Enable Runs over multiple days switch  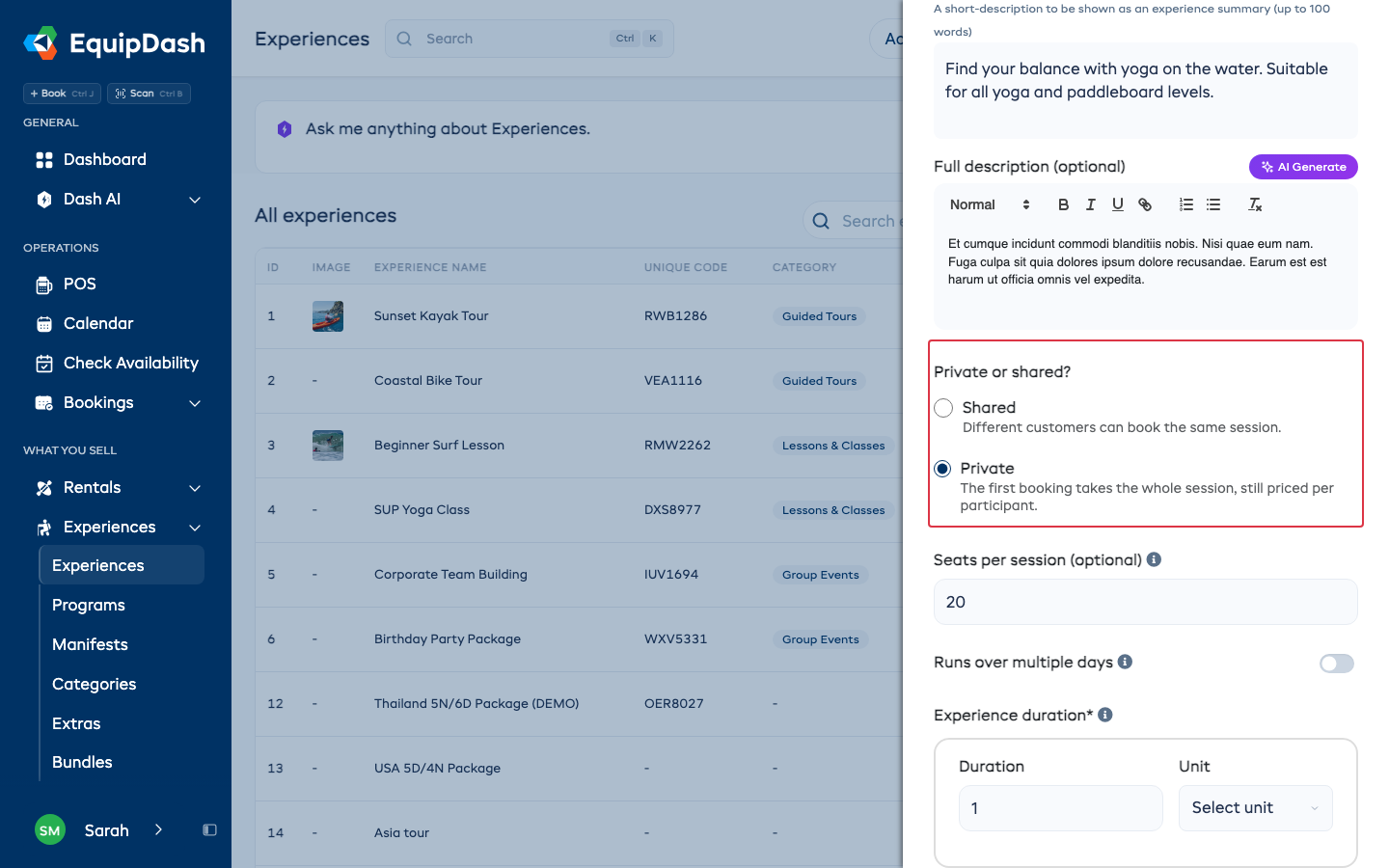1337,664
